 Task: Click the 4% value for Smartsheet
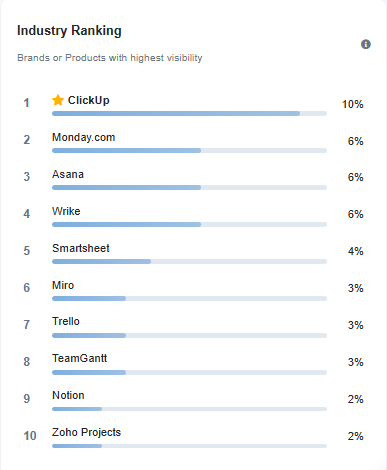click(x=355, y=251)
